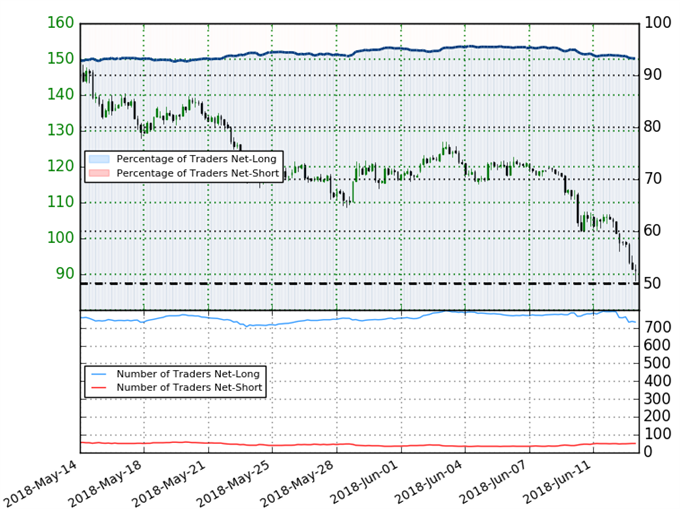Click the 2018-May-28 date label
Image resolution: width=680 pixels, height=509 pixels.
click(298, 483)
